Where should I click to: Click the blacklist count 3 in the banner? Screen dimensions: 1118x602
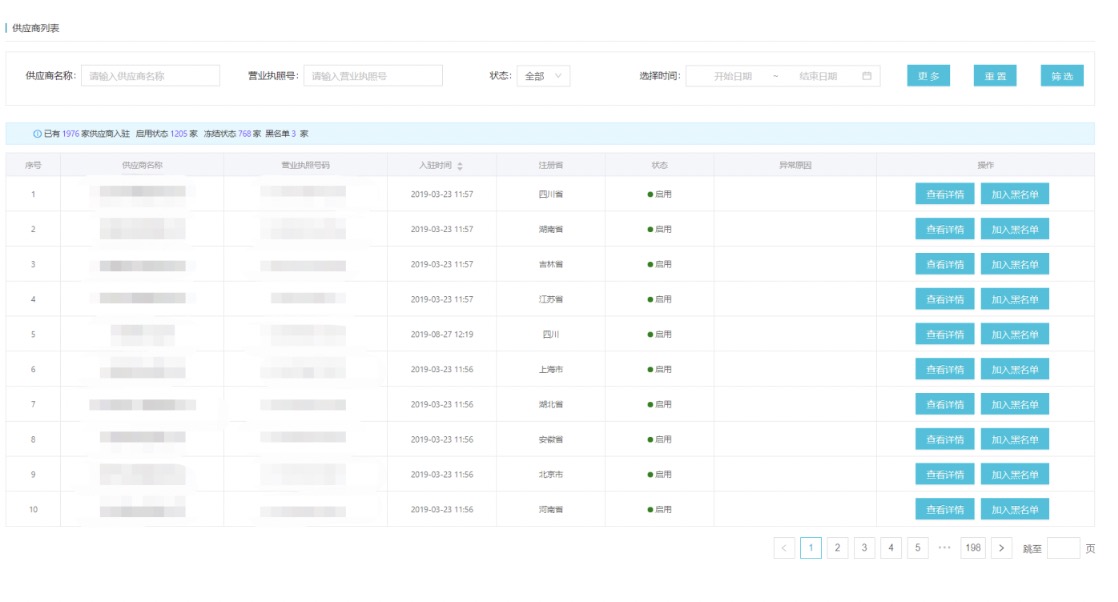[x=294, y=133]
